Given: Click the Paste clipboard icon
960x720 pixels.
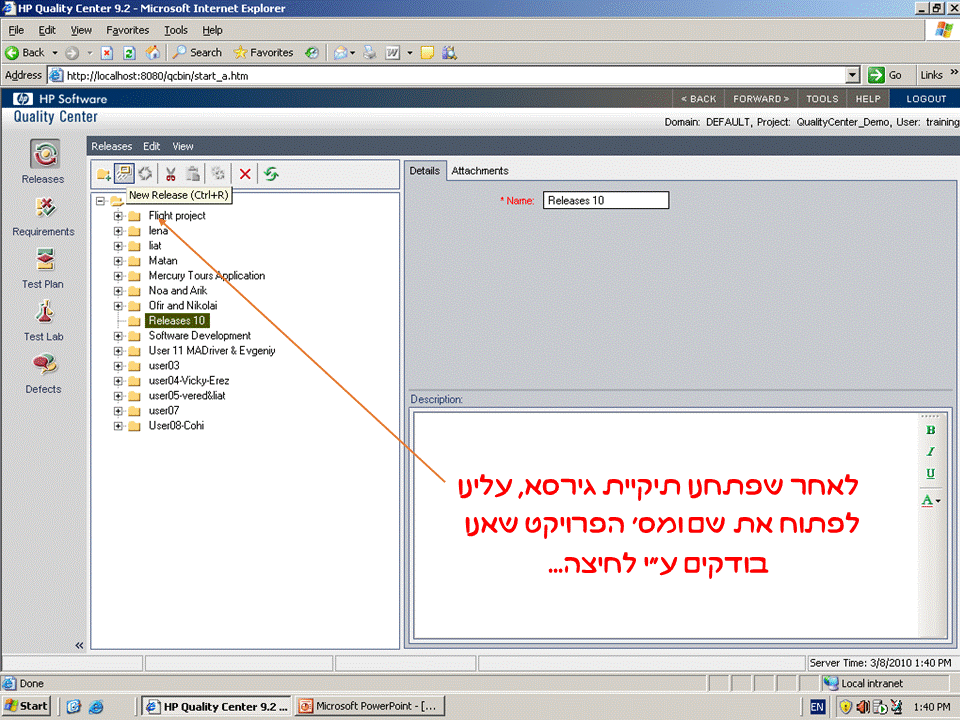Looking at the screenshot, I should coord(193,174).
